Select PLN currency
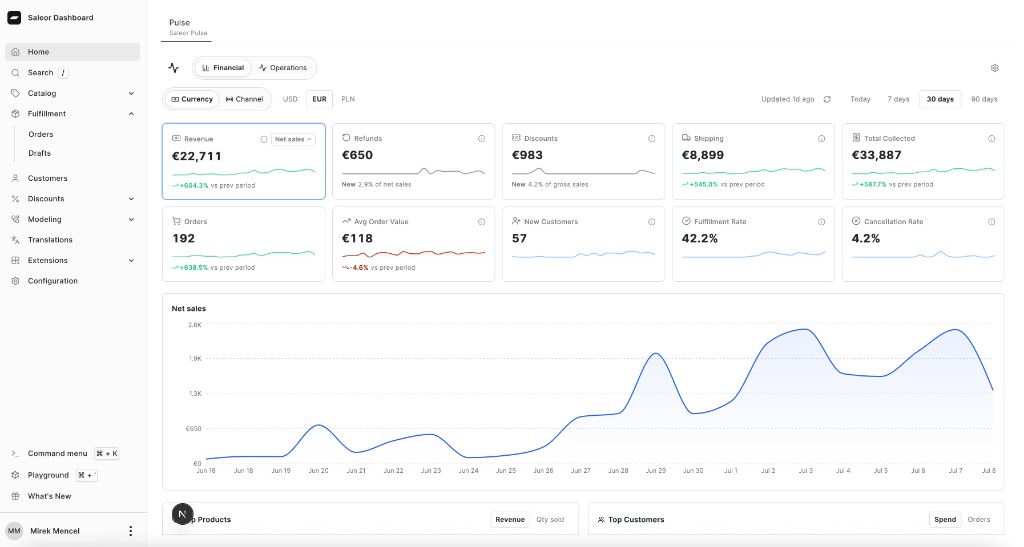 [x=348, y=99]
